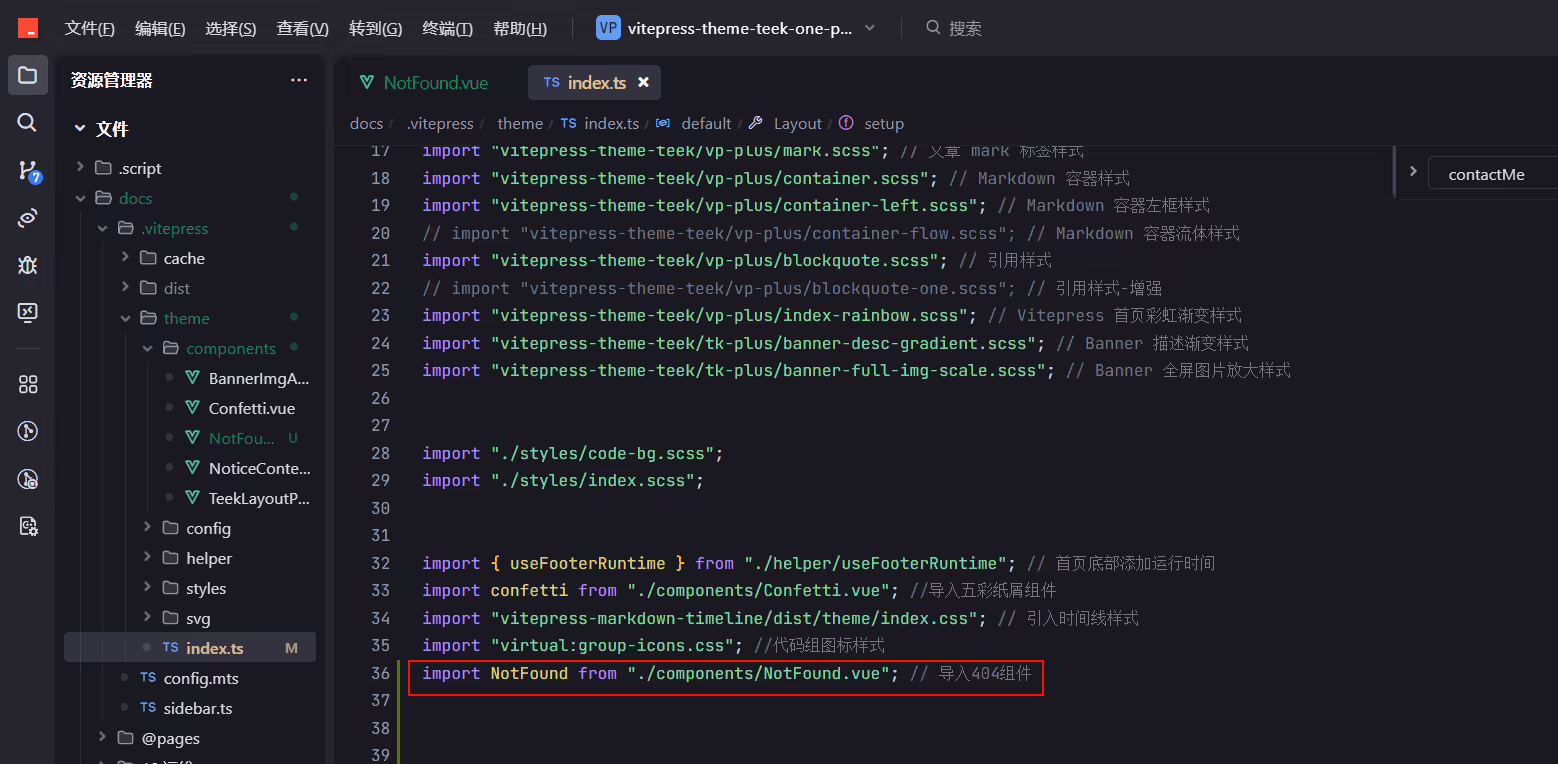Collapse the docs folder

point(81,198)
